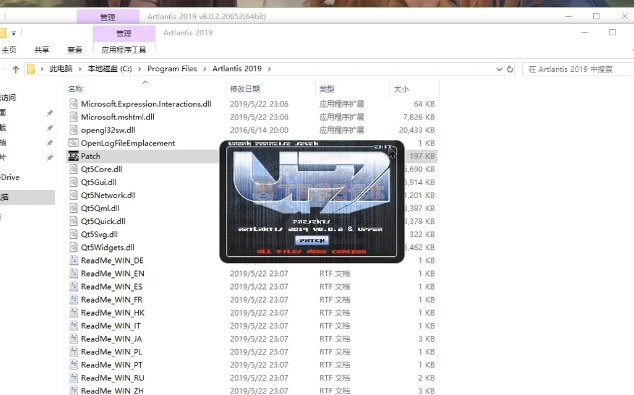Select the Patch application file icon

(x=73, y=156)
